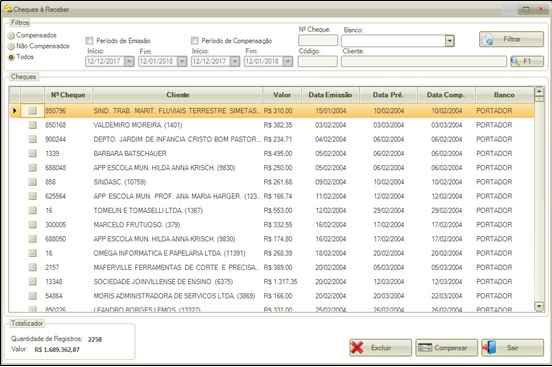Check the box for cheque 2157
Image resolution: width=552 pixels, height=367 pixels.
(x=32, y=267)
